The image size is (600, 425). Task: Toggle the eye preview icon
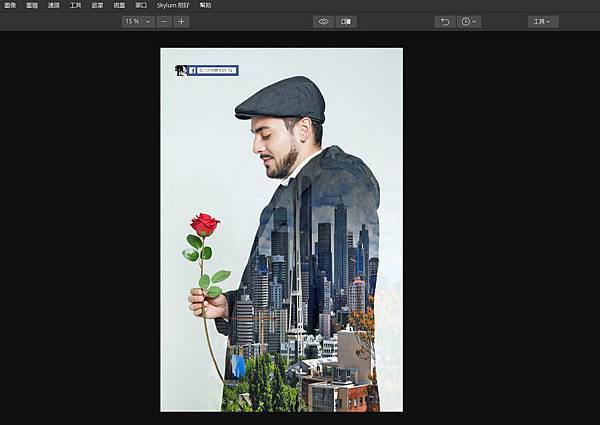pyautogui.click(x=323, y=21)
